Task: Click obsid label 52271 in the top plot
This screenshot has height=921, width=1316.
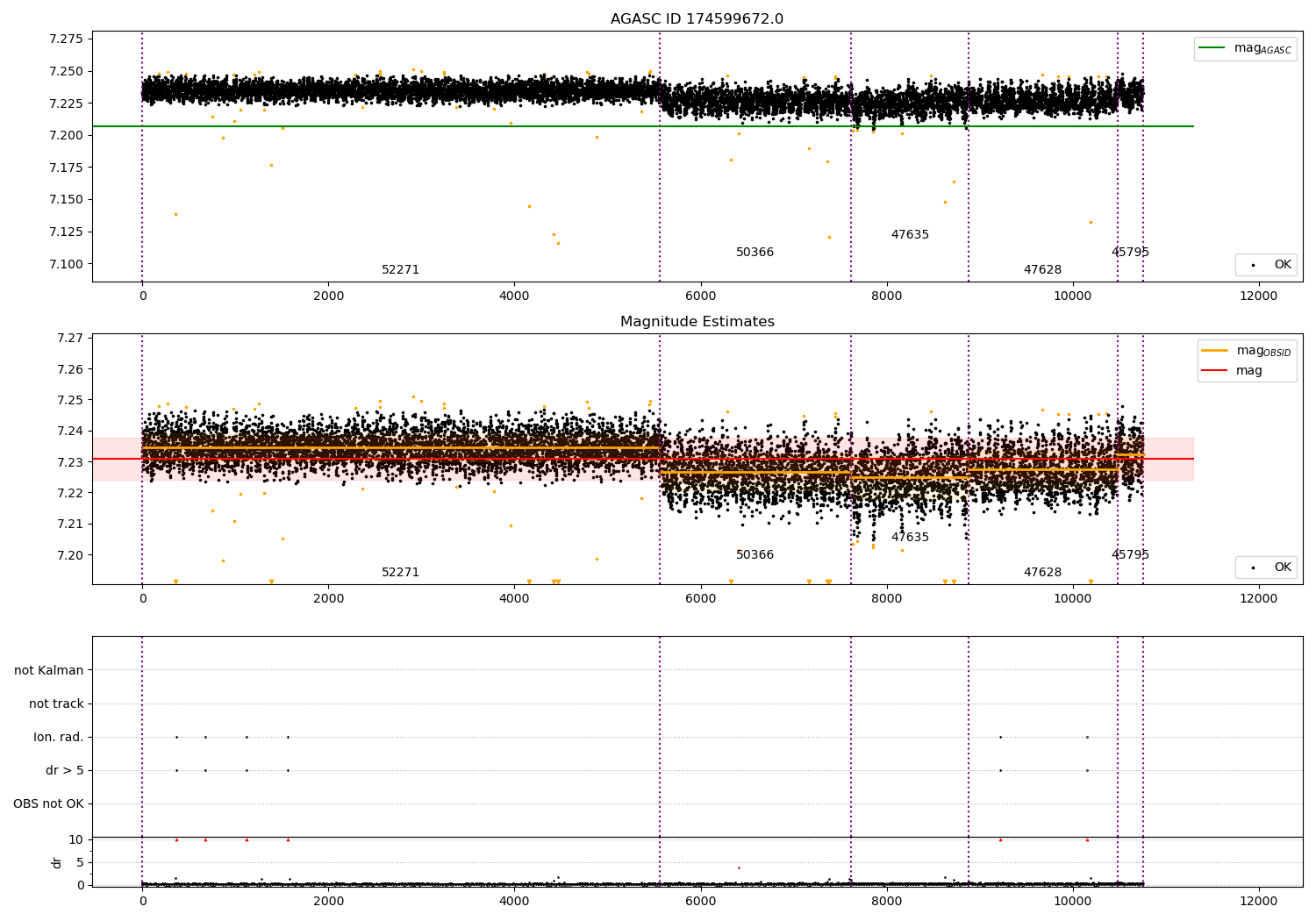Action: pos(400,270)
